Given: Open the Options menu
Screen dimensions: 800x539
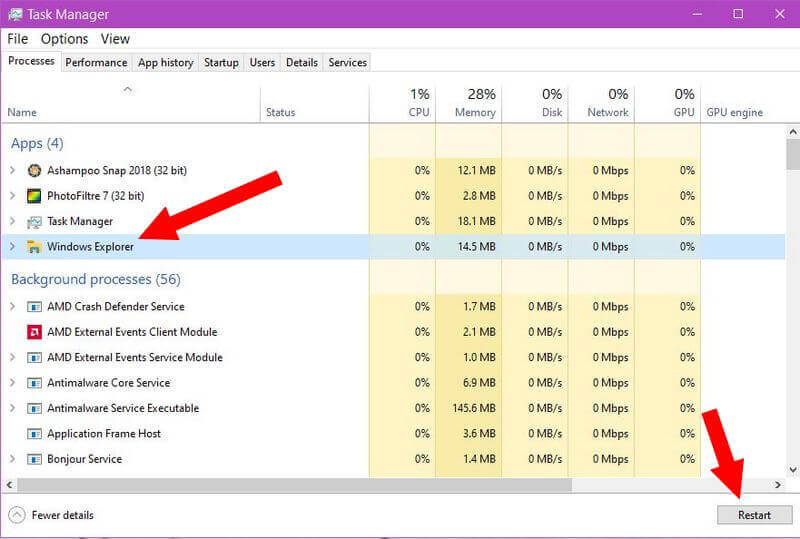Looking at the screenshot, I should point(64,39).
